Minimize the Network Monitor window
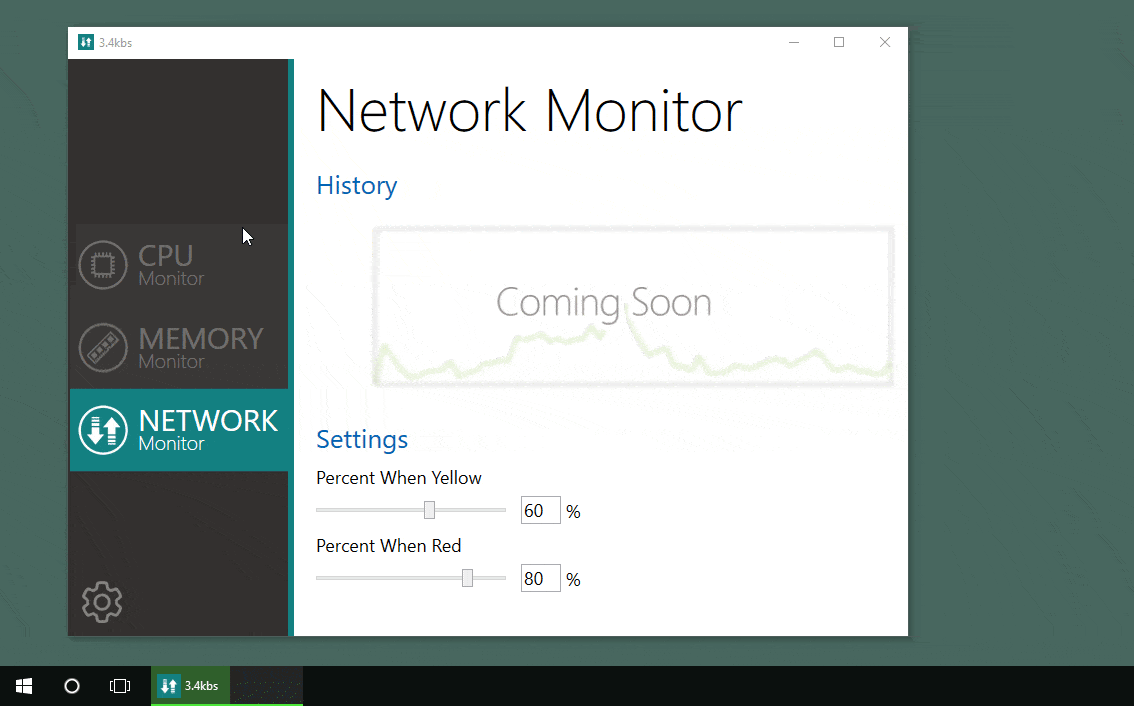The image size is (1134, 706). coord(793,42)
